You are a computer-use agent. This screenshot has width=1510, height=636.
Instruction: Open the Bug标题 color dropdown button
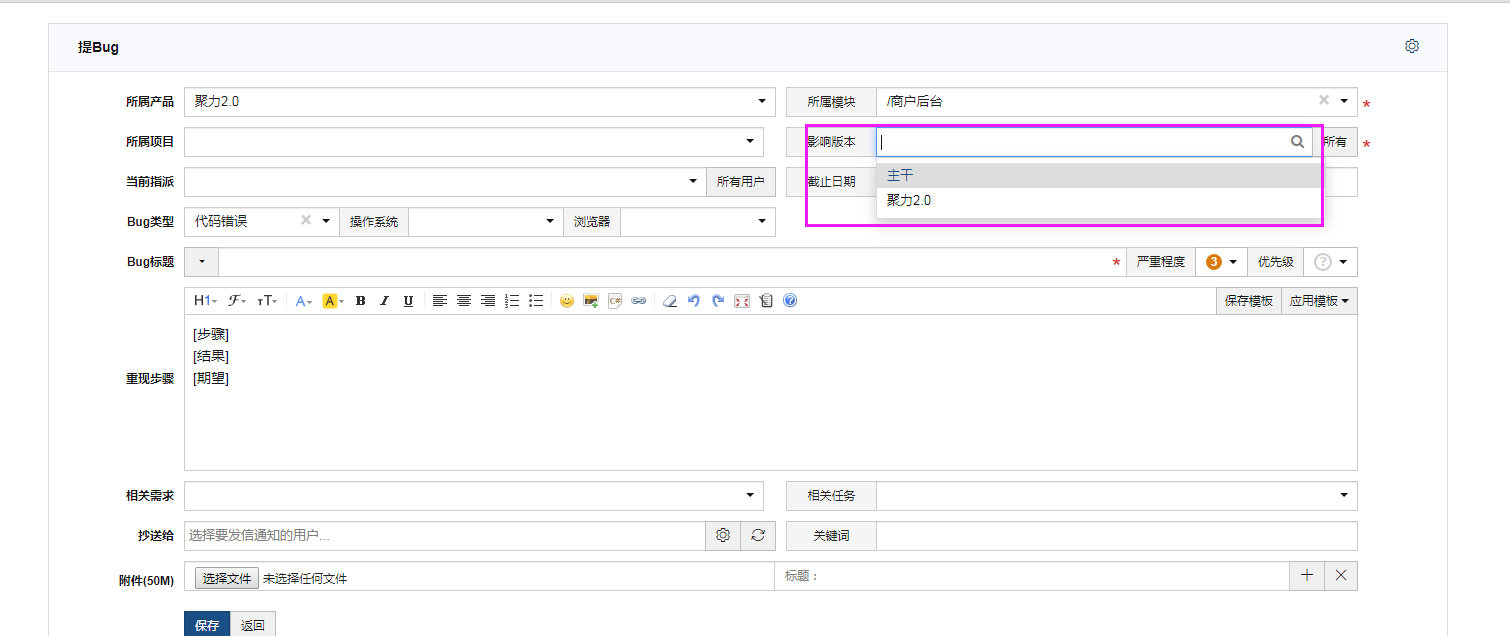pos(202,262)
